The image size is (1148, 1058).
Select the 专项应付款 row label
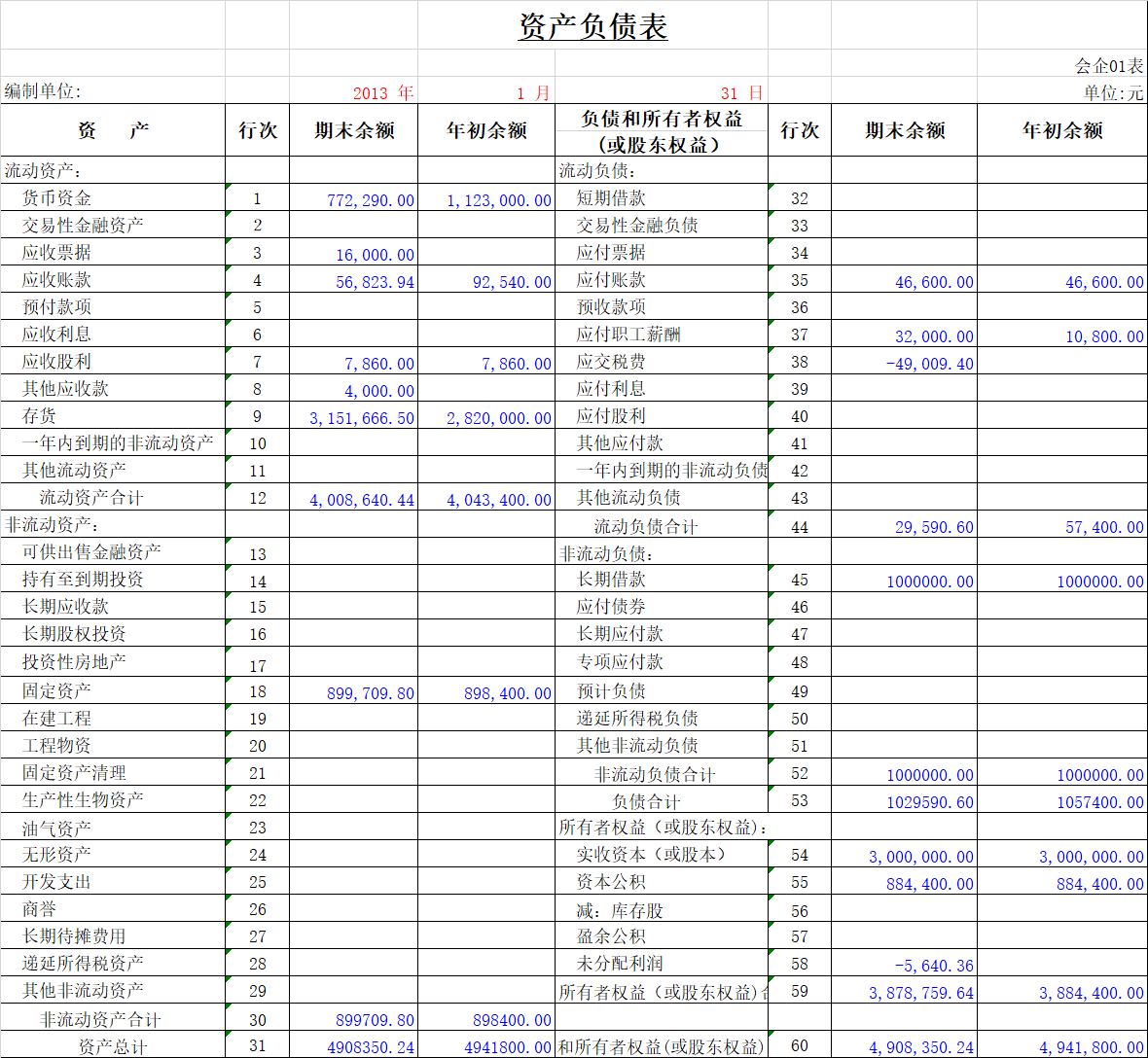(x=620, y=661)
